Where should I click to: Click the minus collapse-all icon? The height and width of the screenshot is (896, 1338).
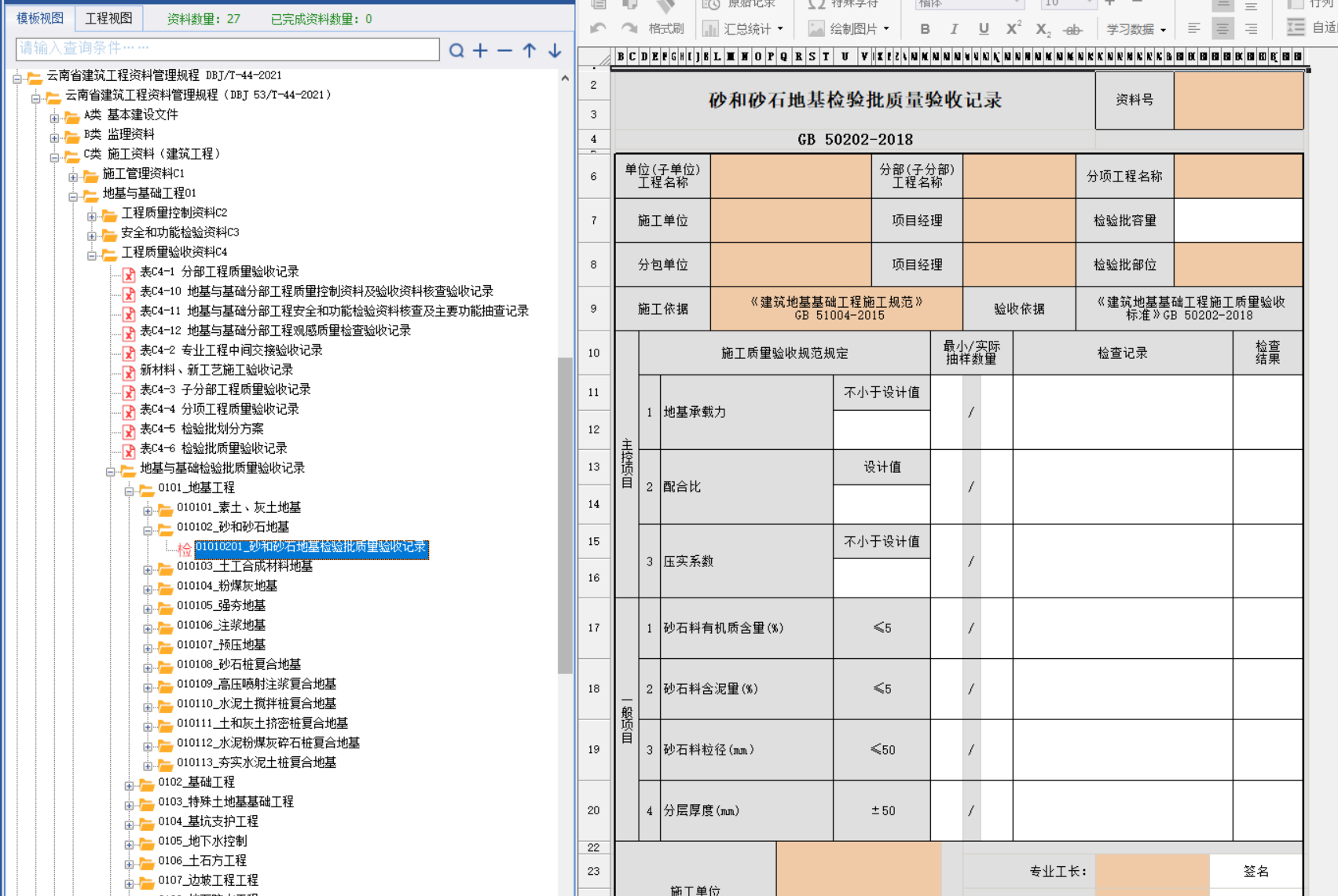[x=505, y=50]
